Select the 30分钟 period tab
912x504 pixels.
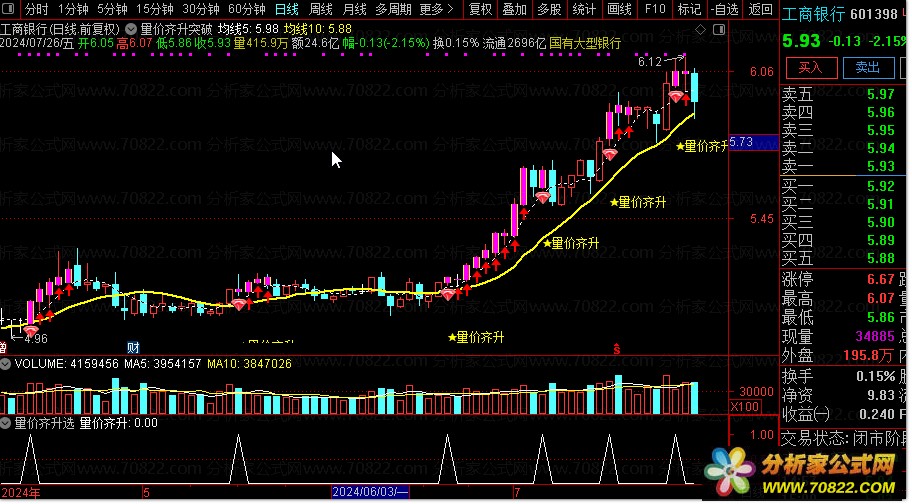(x=201, y=9)
